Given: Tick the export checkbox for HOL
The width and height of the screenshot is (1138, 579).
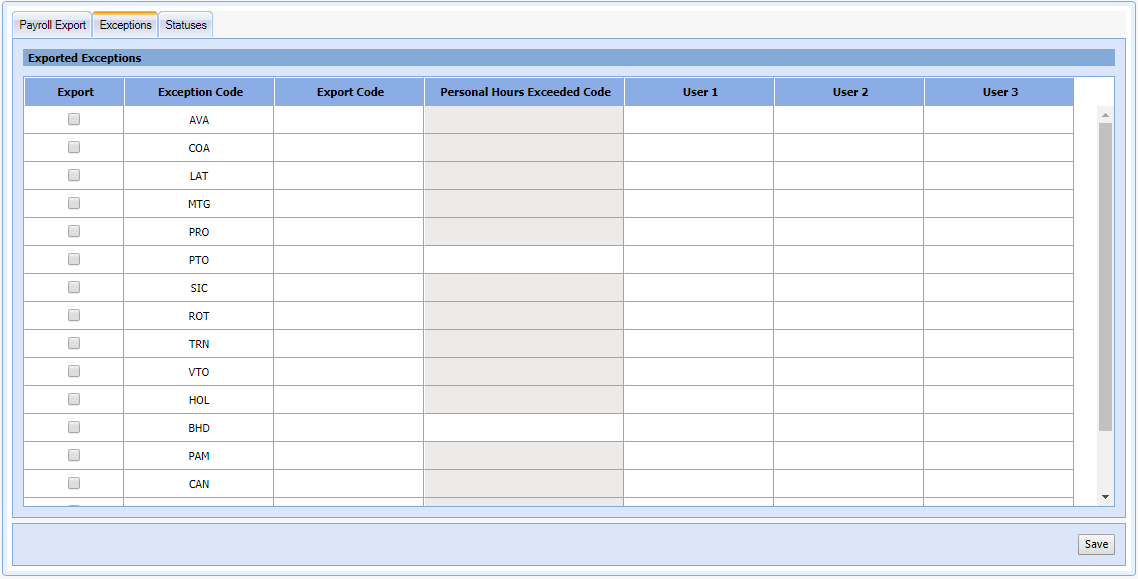Looking at the screenshot, I should pyautogui.click(x=74, y=399).
